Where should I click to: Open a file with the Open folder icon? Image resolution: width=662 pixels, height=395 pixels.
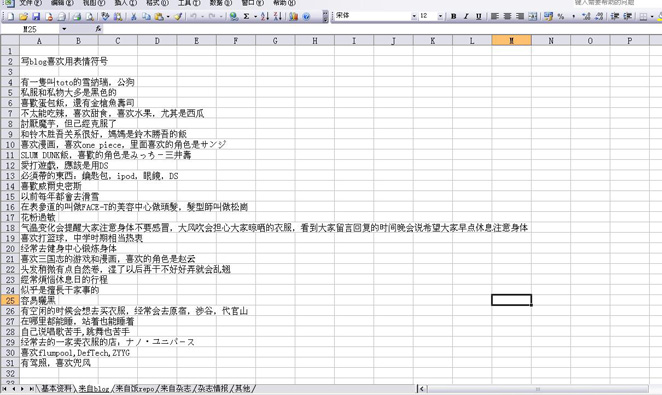point(24,17)
